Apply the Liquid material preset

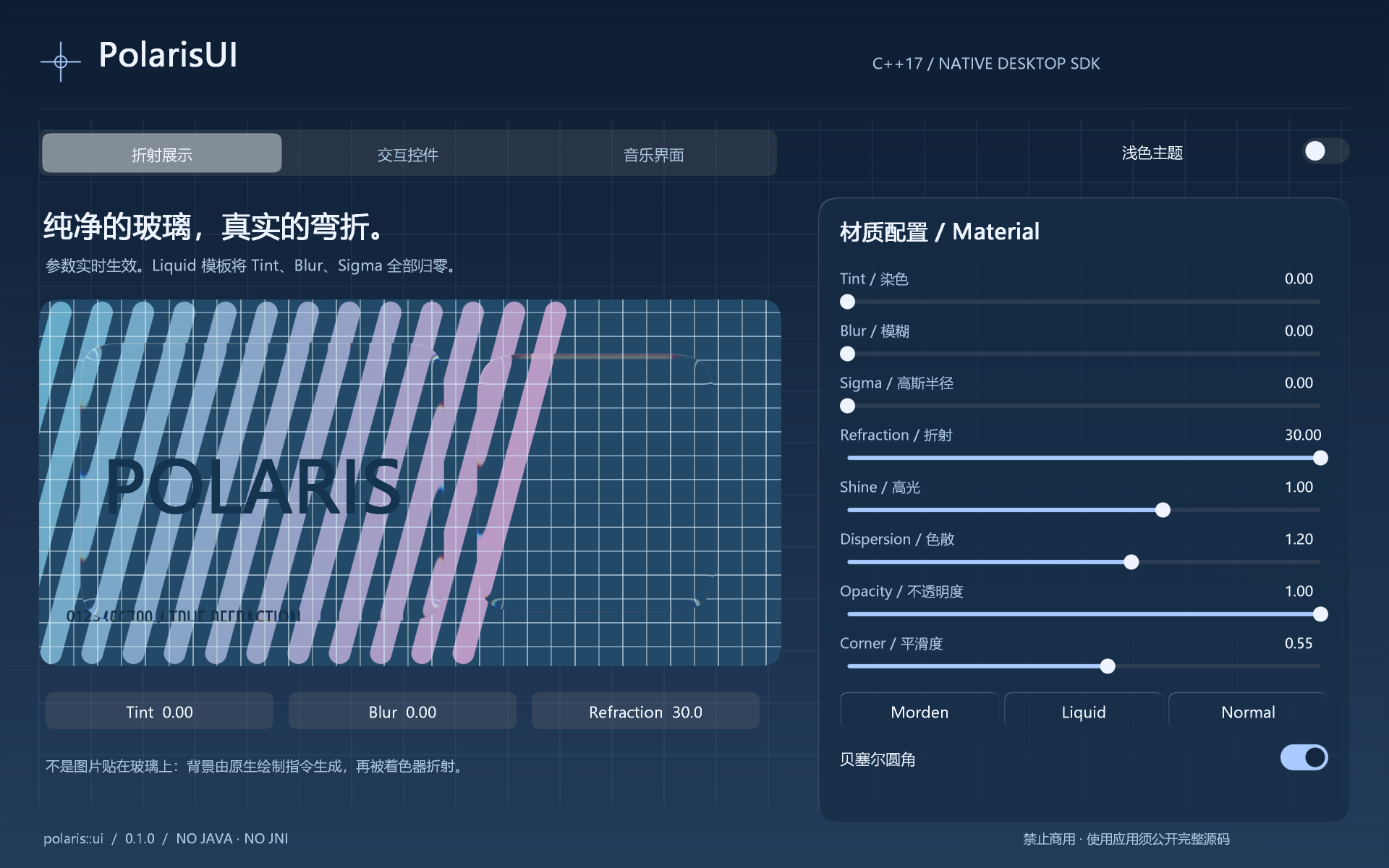(1083, 712)
